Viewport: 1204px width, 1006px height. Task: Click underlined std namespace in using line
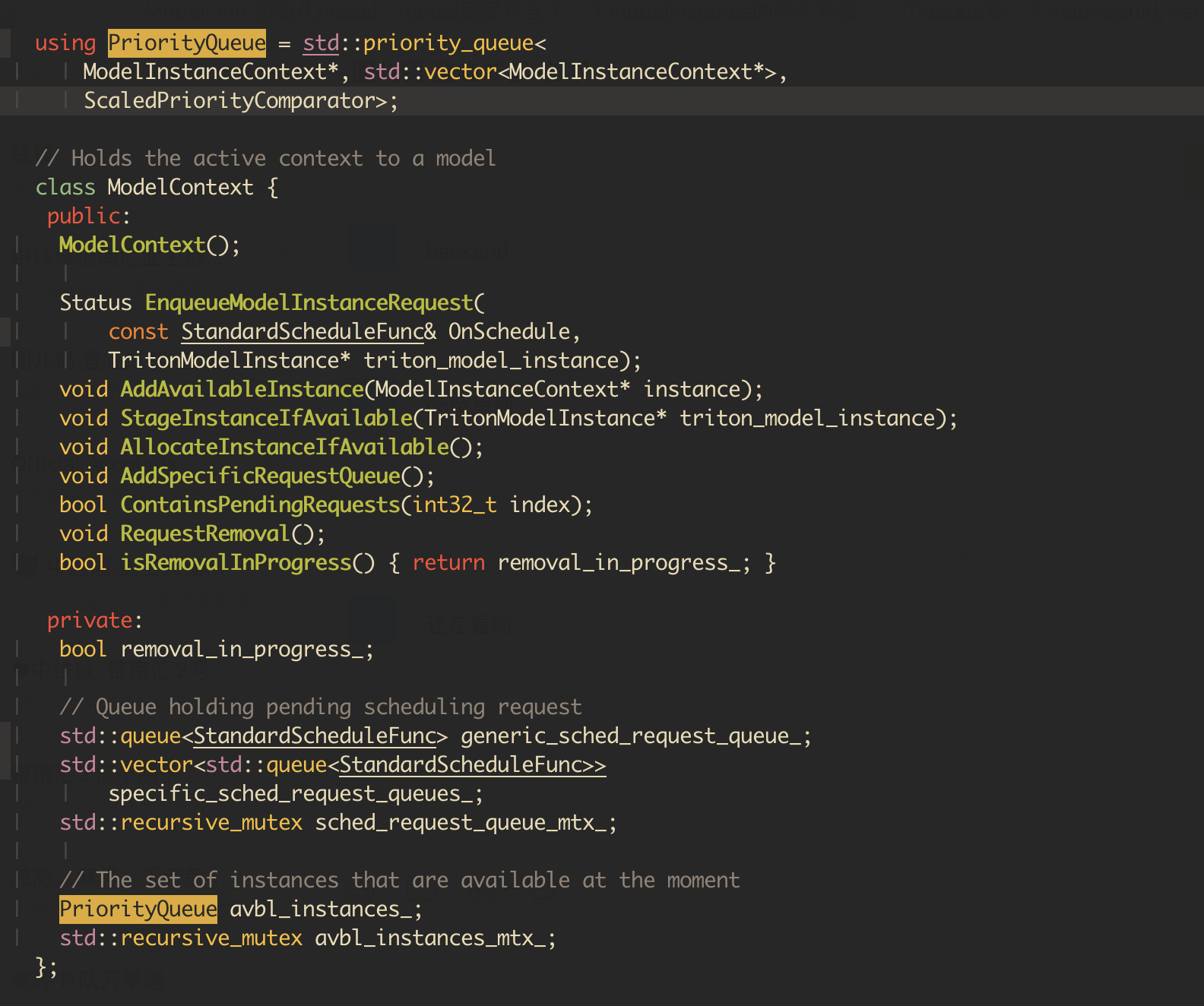pos(321,43)
